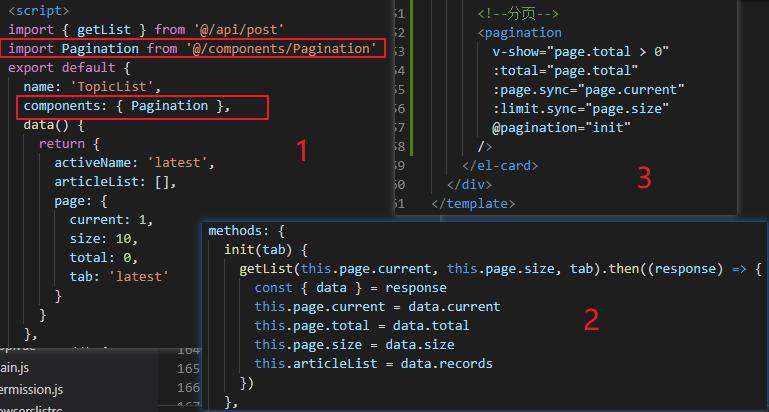769x412 pixels.
Task: Click the 'this.articleList = data.records' line
Action: (374, 364)
